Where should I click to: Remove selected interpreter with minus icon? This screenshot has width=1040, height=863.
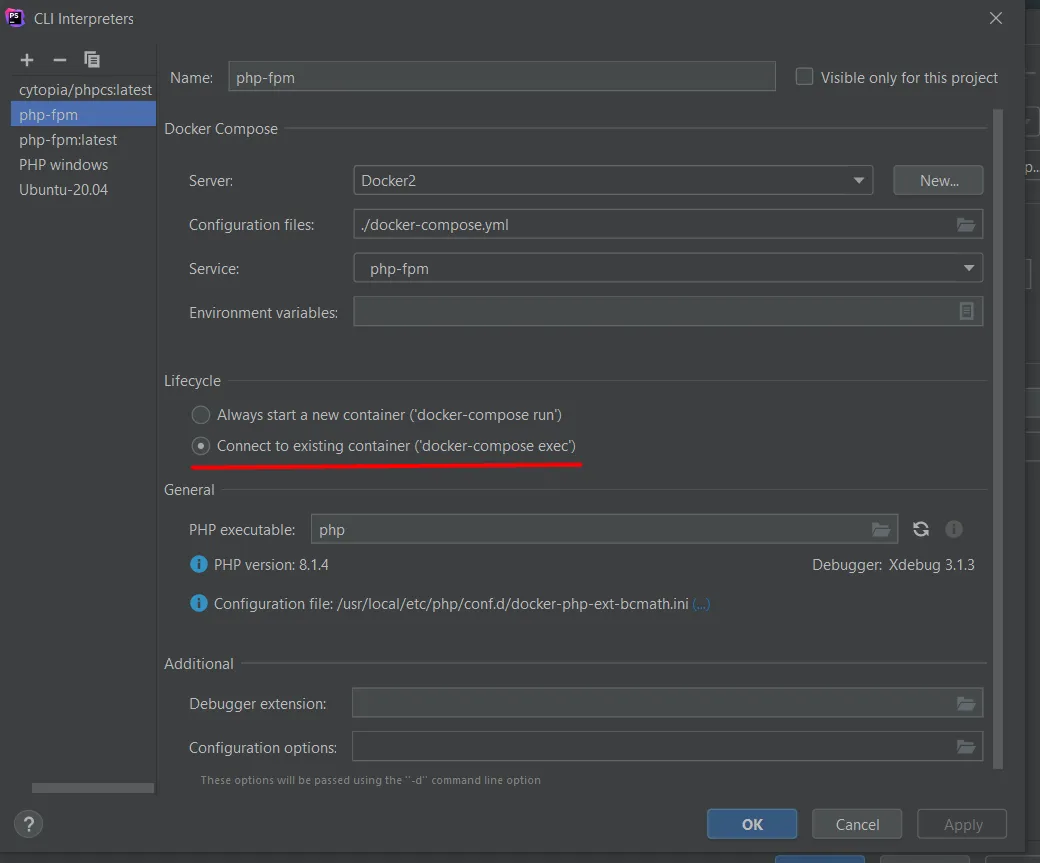pyautogui.click(x=60, y=60)
